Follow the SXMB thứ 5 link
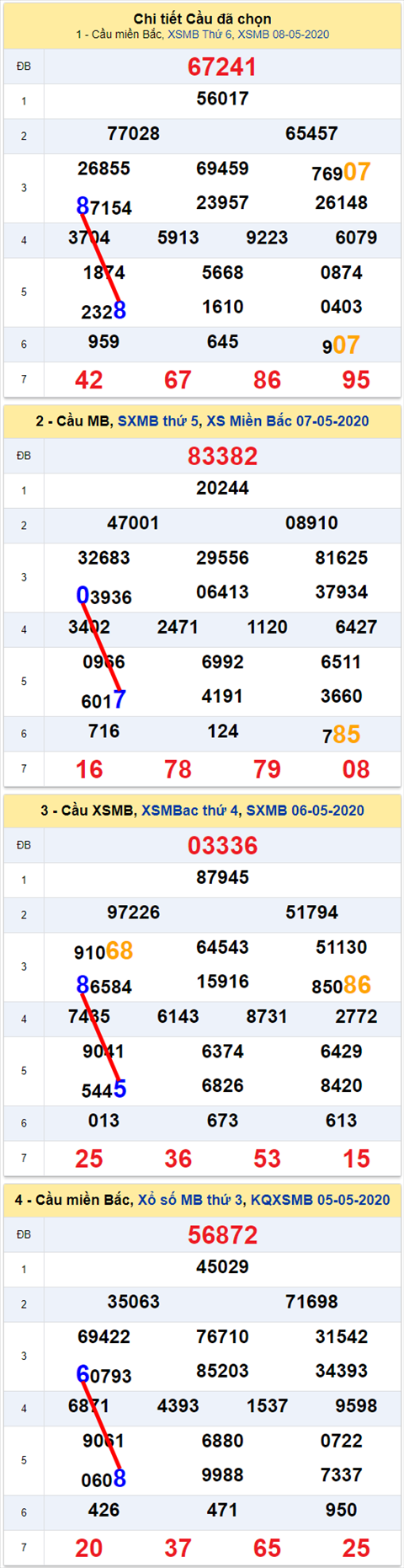The height and width of the screenshot is (1568, 404). click(157, 421)
